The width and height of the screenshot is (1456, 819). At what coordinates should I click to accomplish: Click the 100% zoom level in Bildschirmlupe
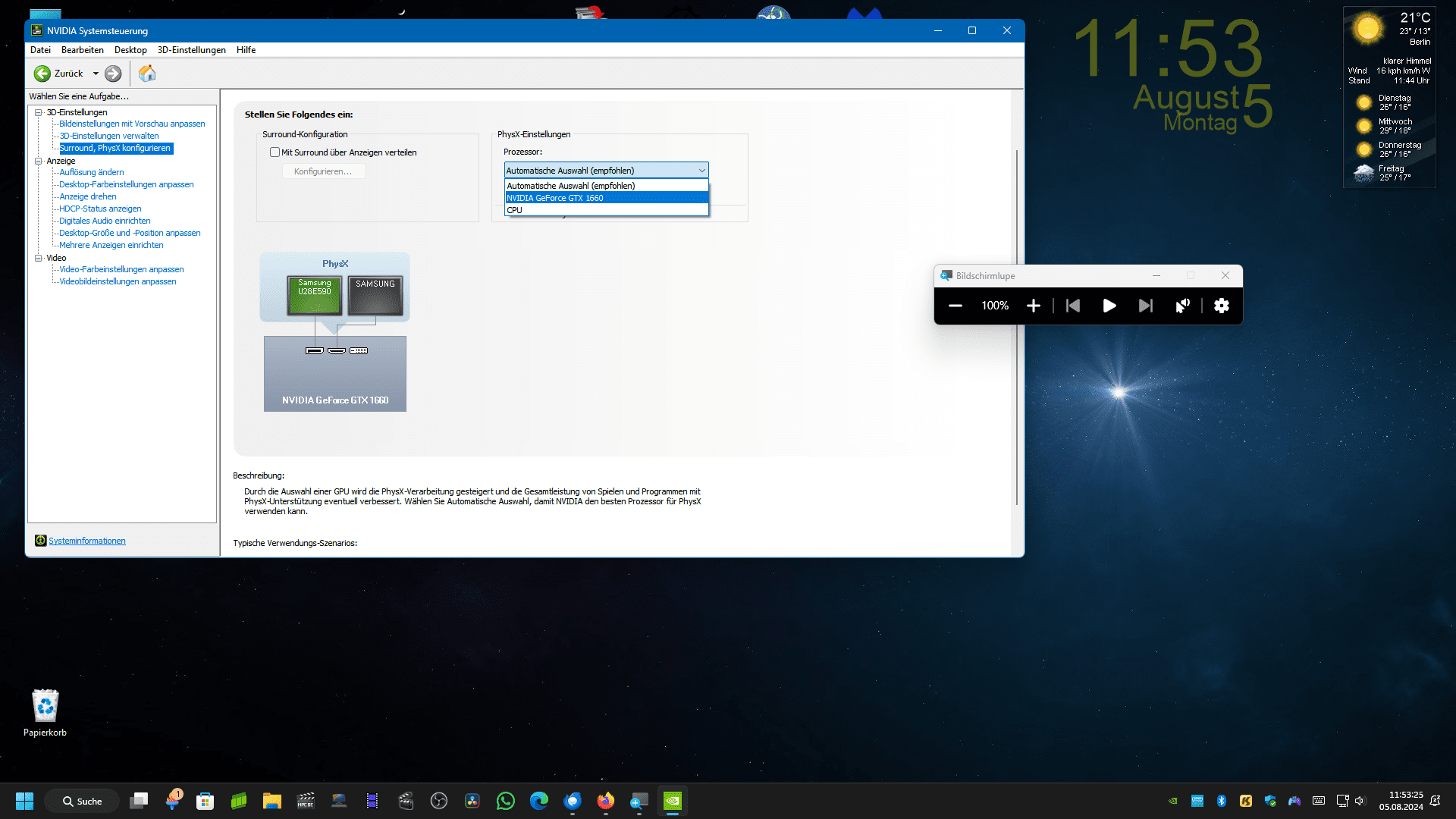(x=995, y=306)
